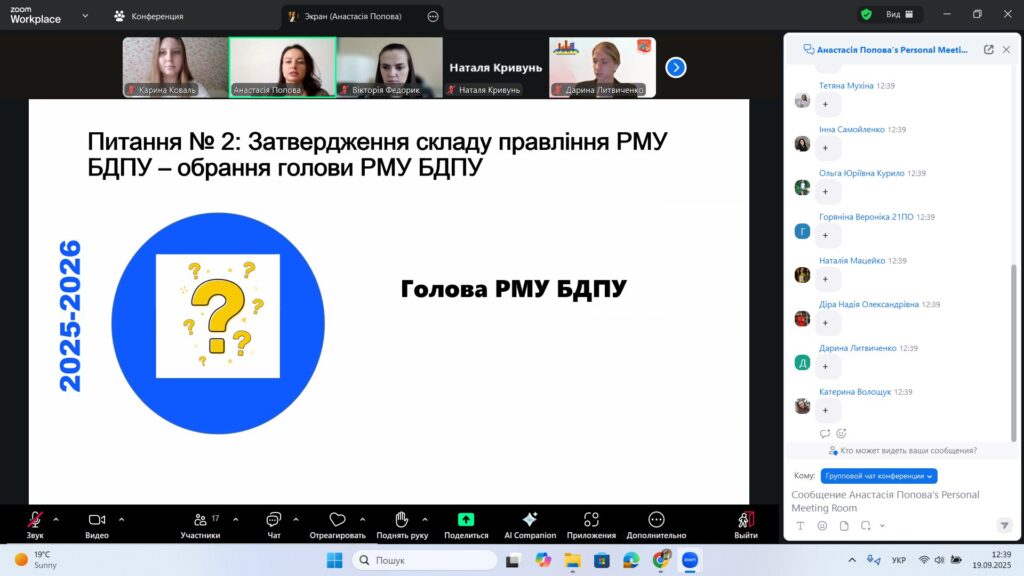Open the Приложения apps panel

click(591, 520)
